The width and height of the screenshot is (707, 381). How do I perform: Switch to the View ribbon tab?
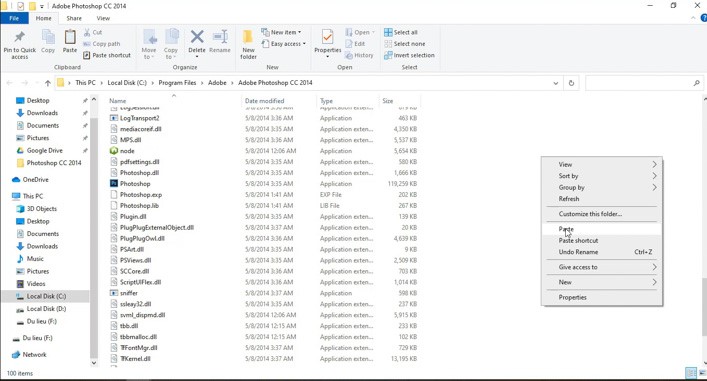point(103,18)
